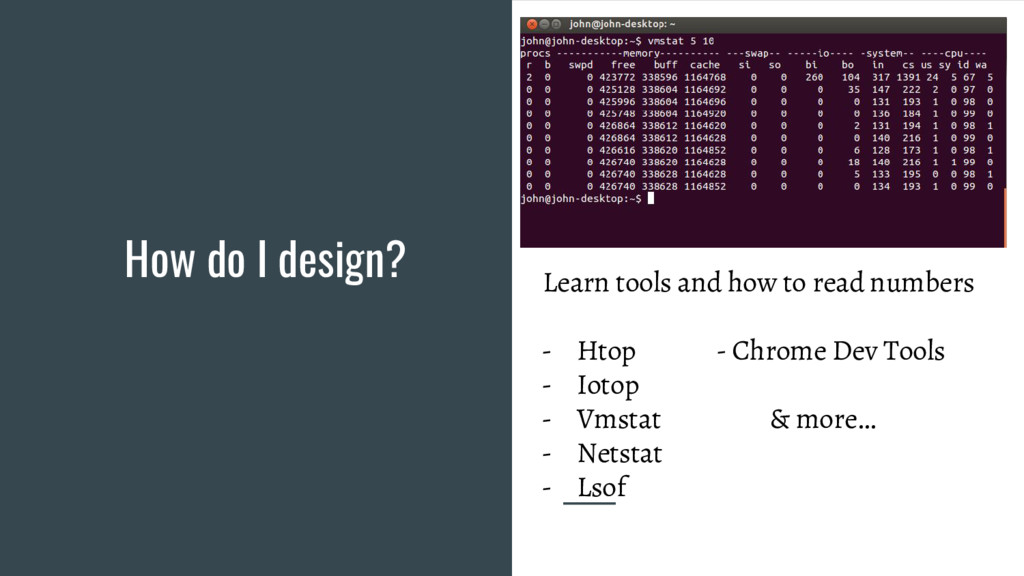Select the 'swap' column group header
Viewport: 1024px width, 576px height.
(756, 54)
